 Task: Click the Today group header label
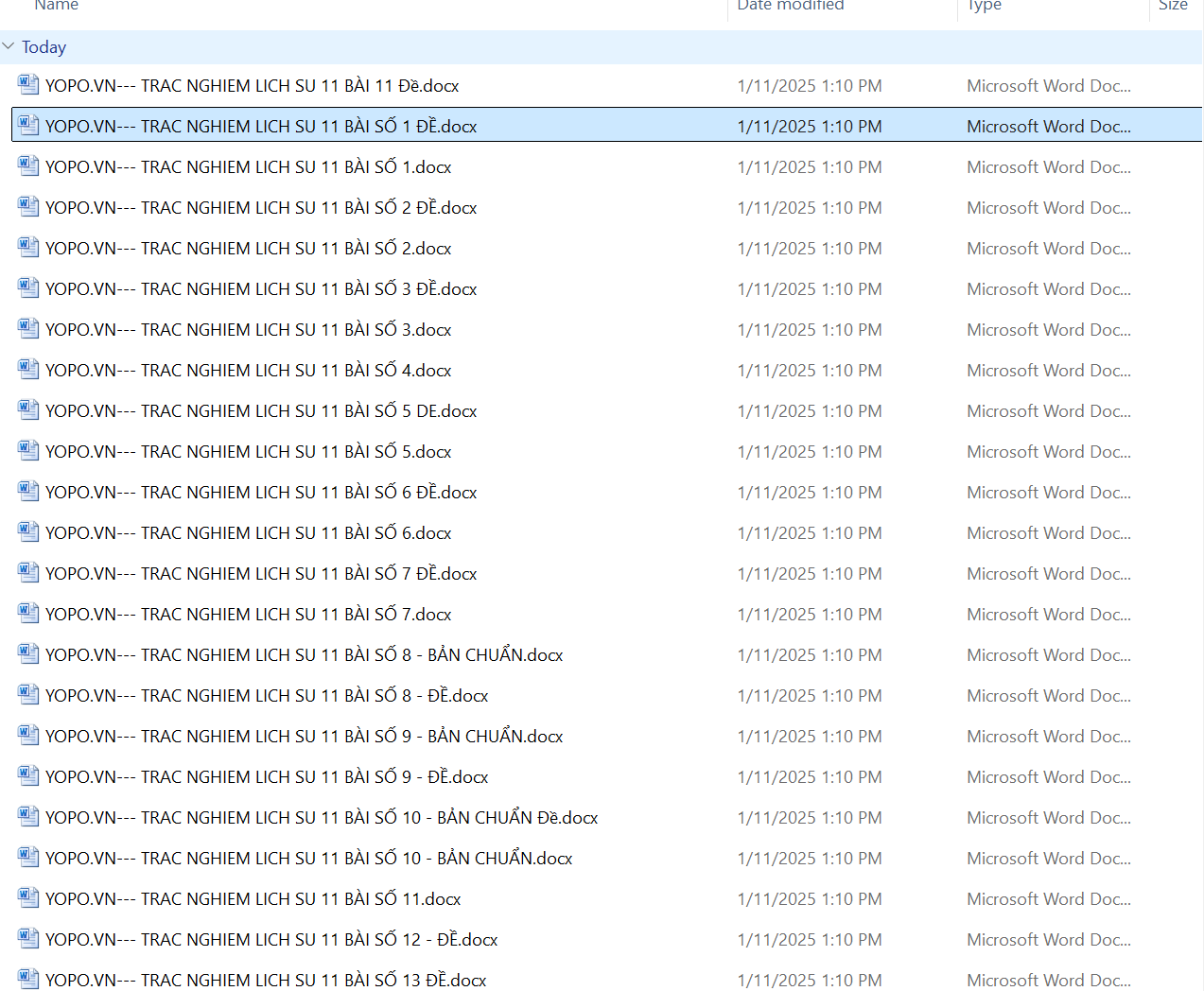pos(44,47)
